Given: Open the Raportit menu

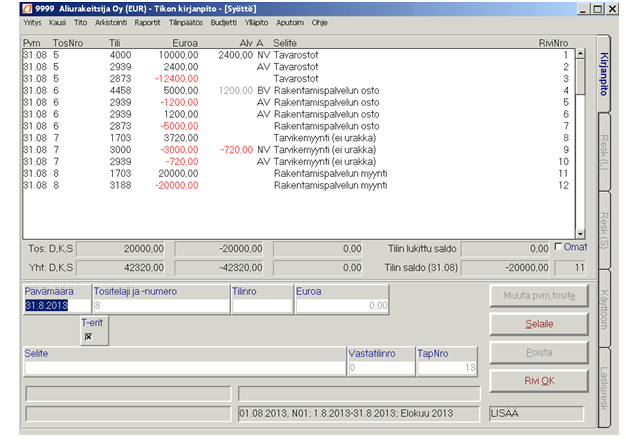Looking at the screenshot, I should pos(147,23).
